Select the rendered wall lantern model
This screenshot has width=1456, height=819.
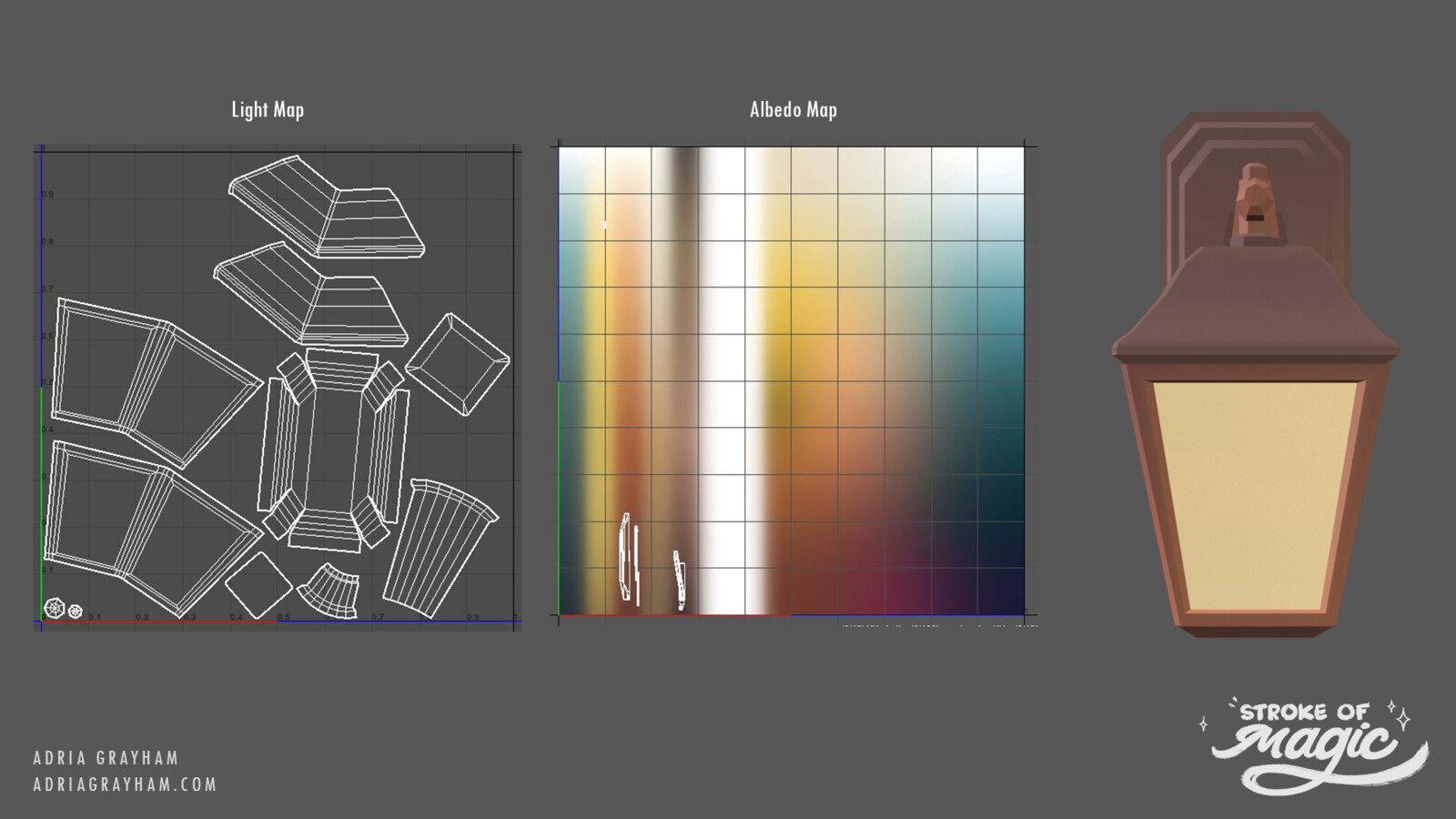pos(1255,374)
